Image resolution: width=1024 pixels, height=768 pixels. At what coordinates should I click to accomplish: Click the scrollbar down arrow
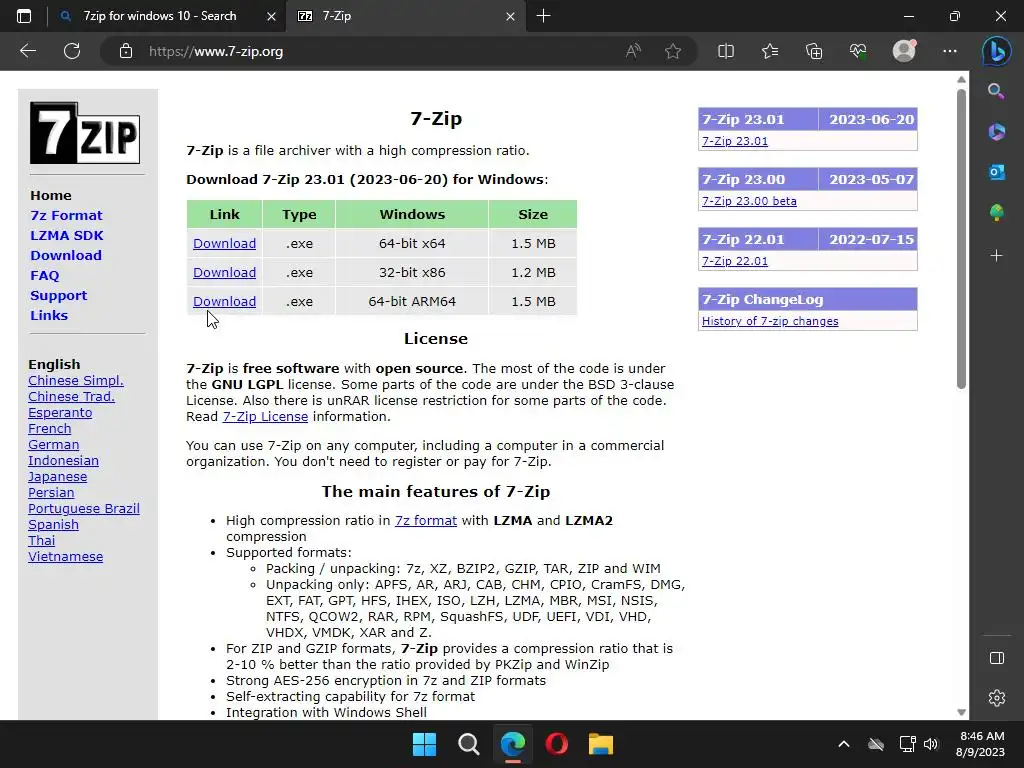click(x=961, y=712)
